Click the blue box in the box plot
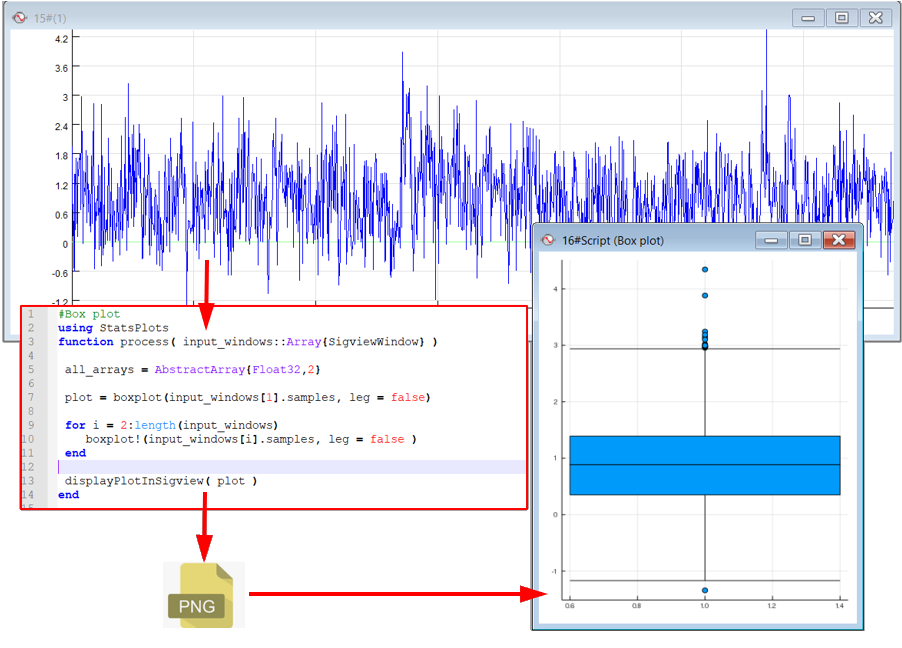The image size is (902, 648). pyautogui.click(x=705, y=465)
